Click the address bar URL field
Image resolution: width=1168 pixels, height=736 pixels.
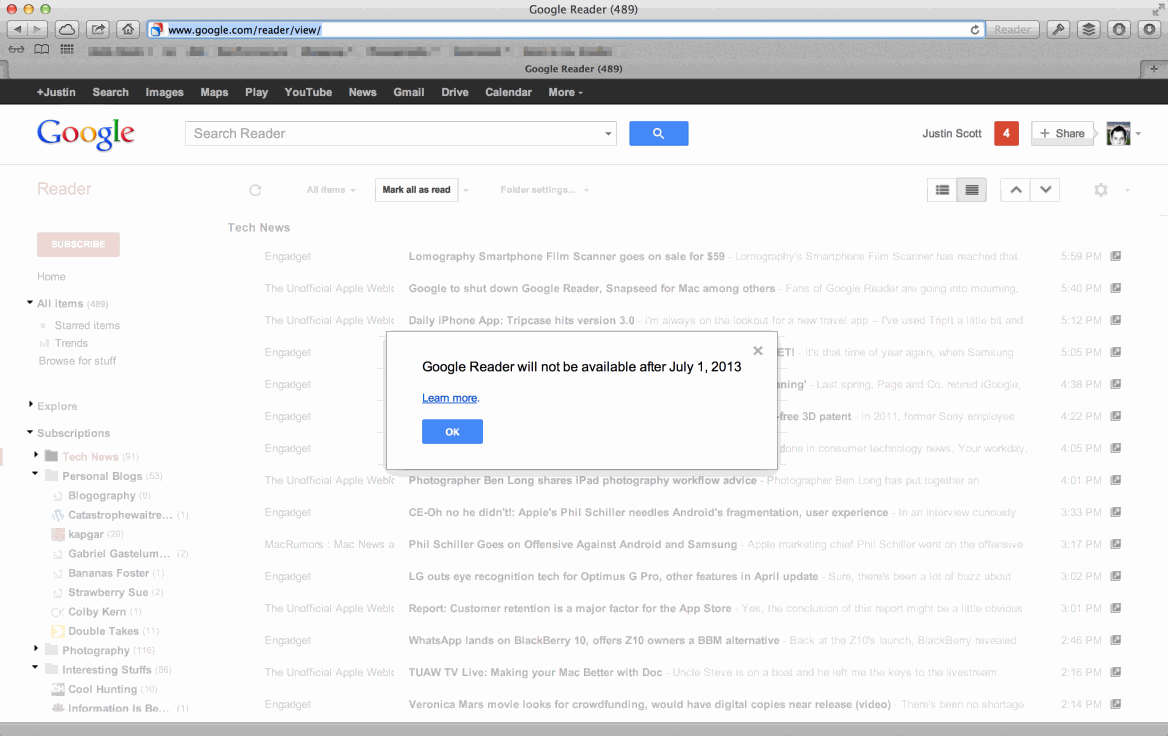pyautogui.click(x=565, y=30)
